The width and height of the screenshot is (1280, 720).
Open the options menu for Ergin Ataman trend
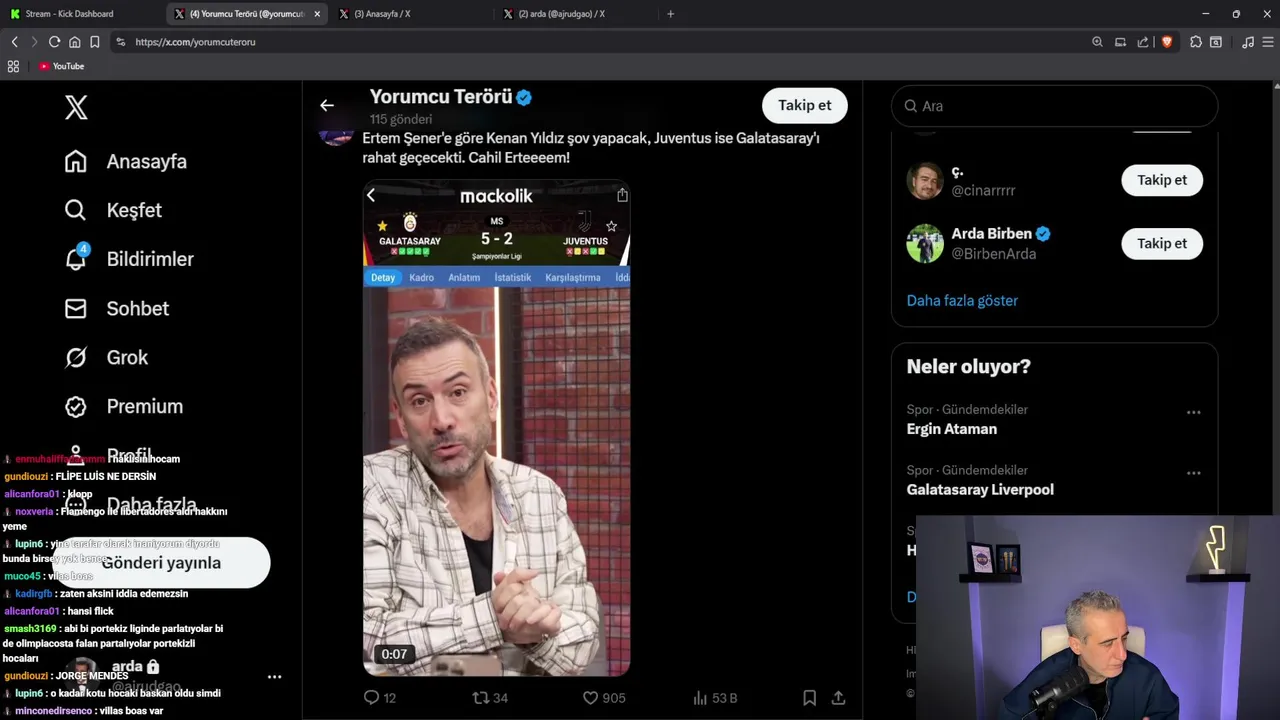pyautogui.click(x=1193, y=412)
